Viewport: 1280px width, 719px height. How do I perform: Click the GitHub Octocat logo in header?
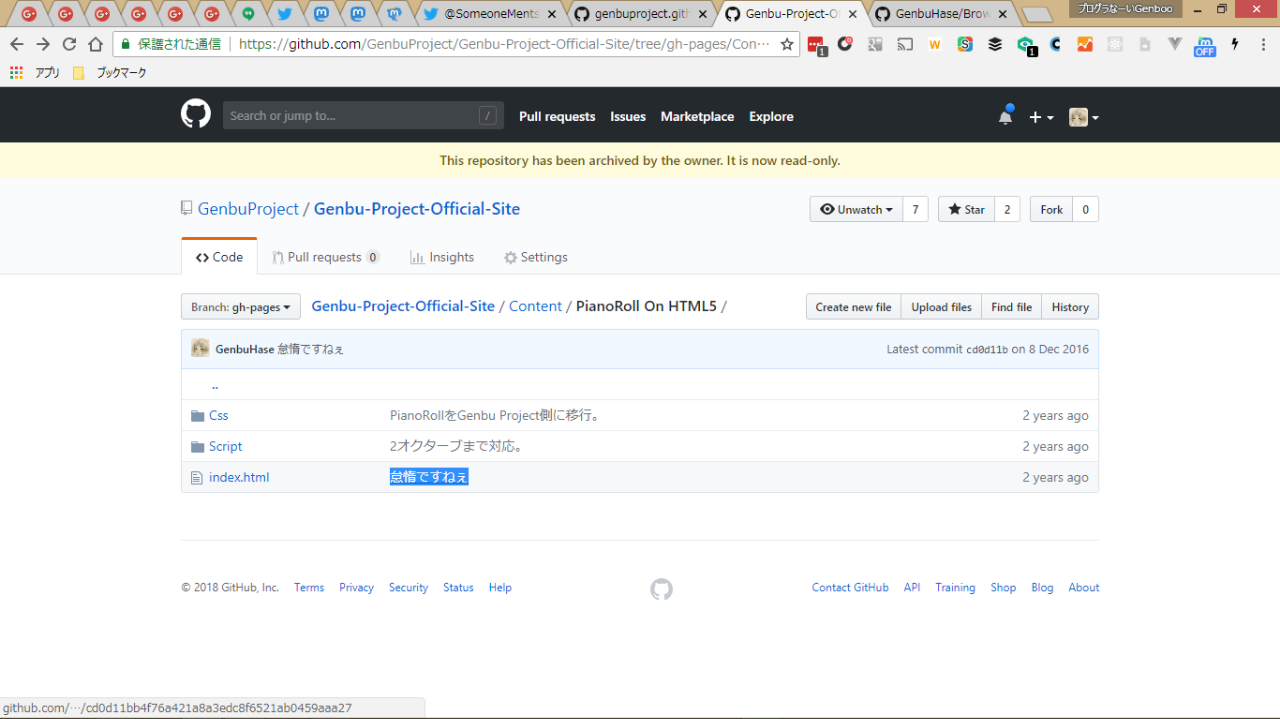[196, 115]
